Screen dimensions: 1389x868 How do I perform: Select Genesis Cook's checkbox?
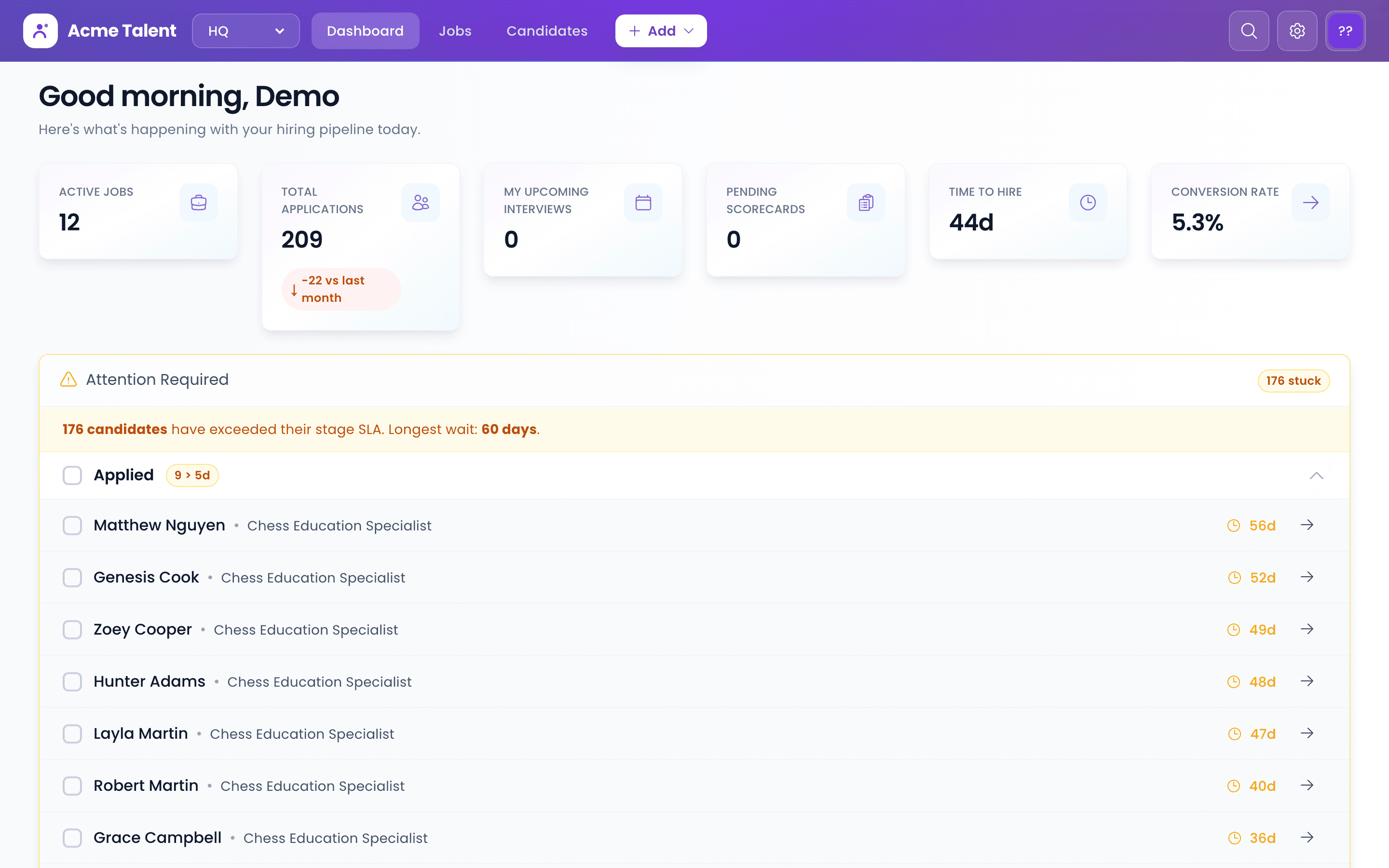(x=72, y=578)
